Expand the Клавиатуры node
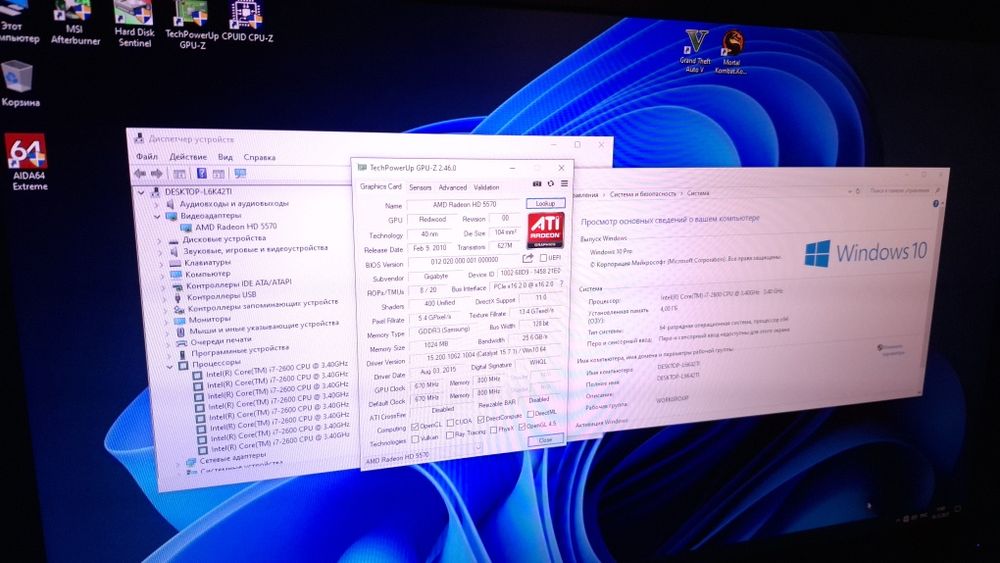This screenshot has height=563, width=1000. point(161,264)
